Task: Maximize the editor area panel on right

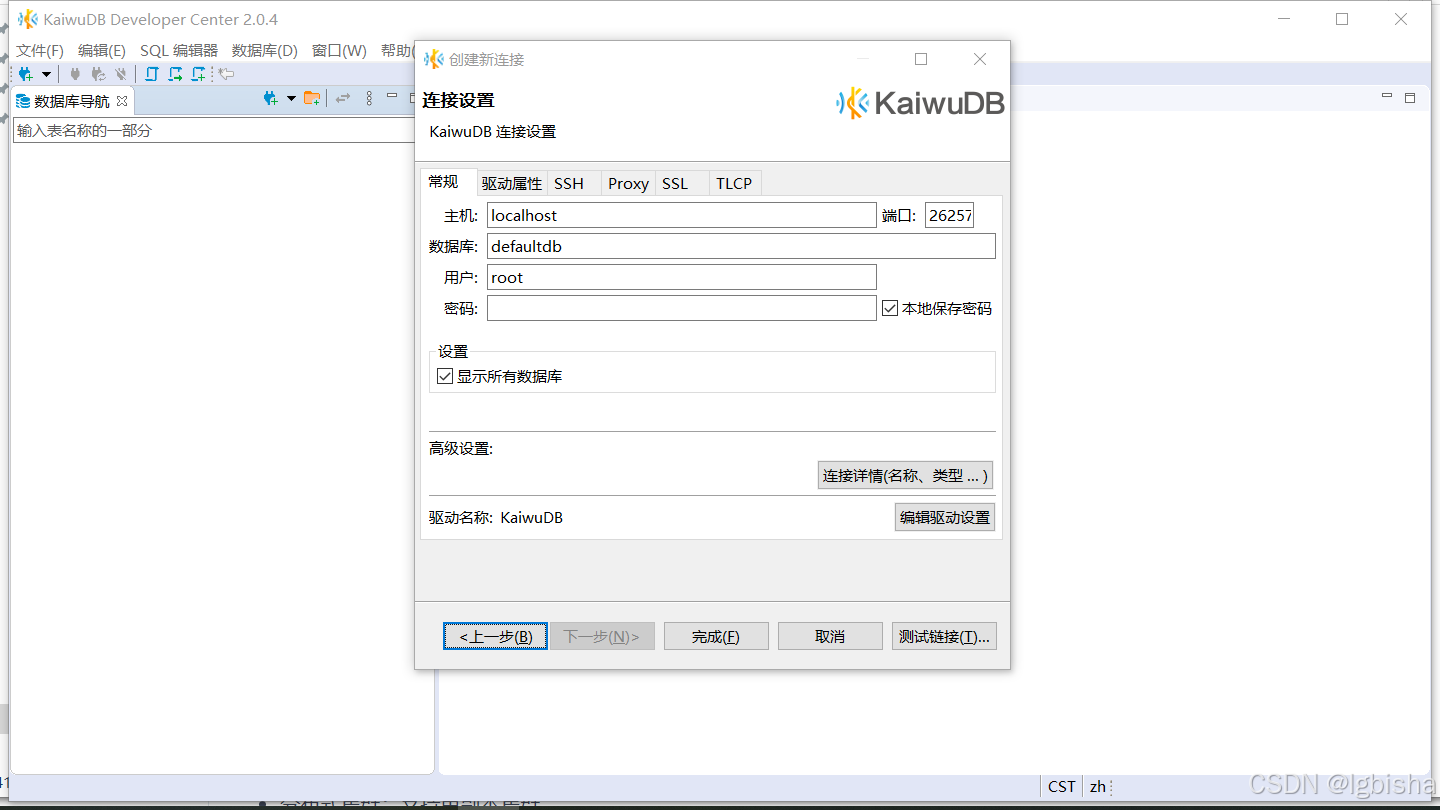Action: coord(1410,97)
